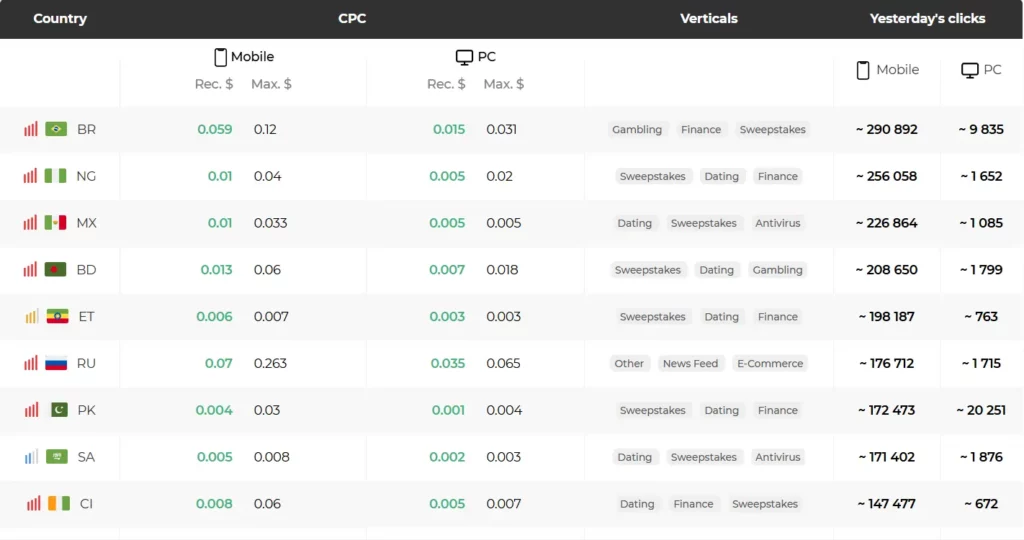
Task: Click the Saudi Arabia flag icon in the SA row
Action: [57, 456]
